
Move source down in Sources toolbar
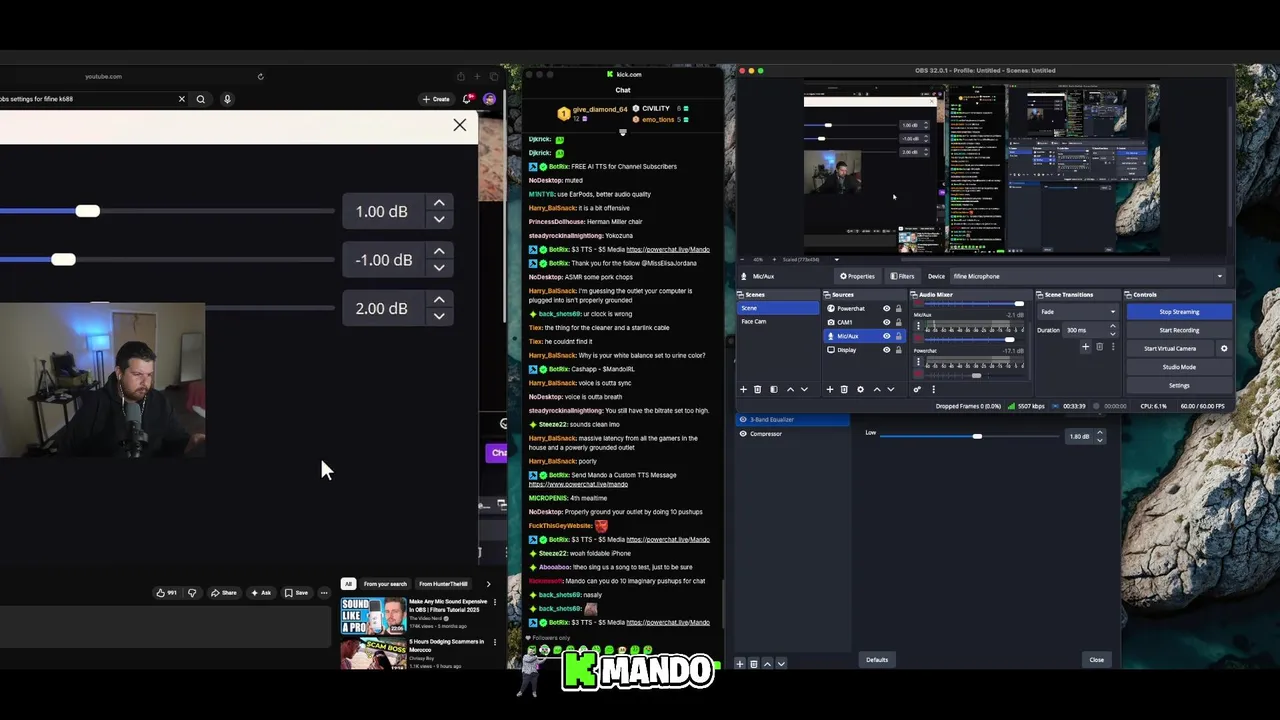890,389
